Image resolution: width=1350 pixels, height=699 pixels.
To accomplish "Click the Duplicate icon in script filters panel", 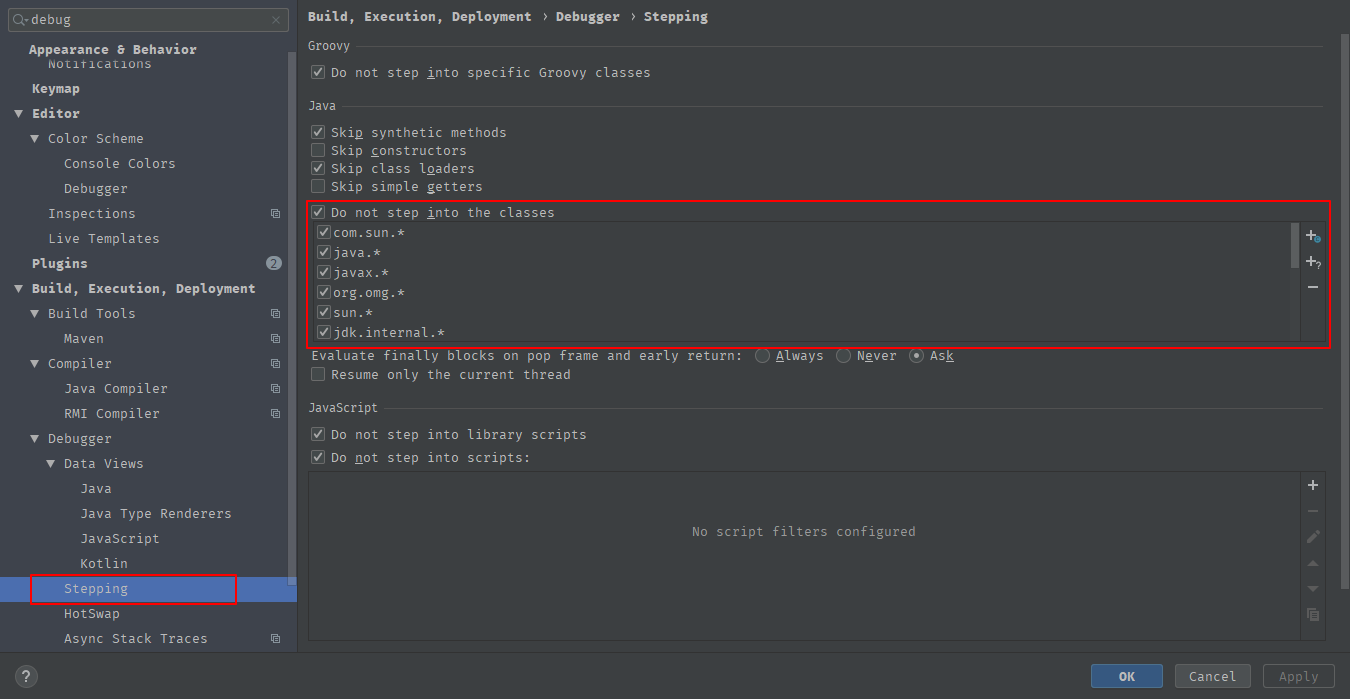I will click(1313, 615).
